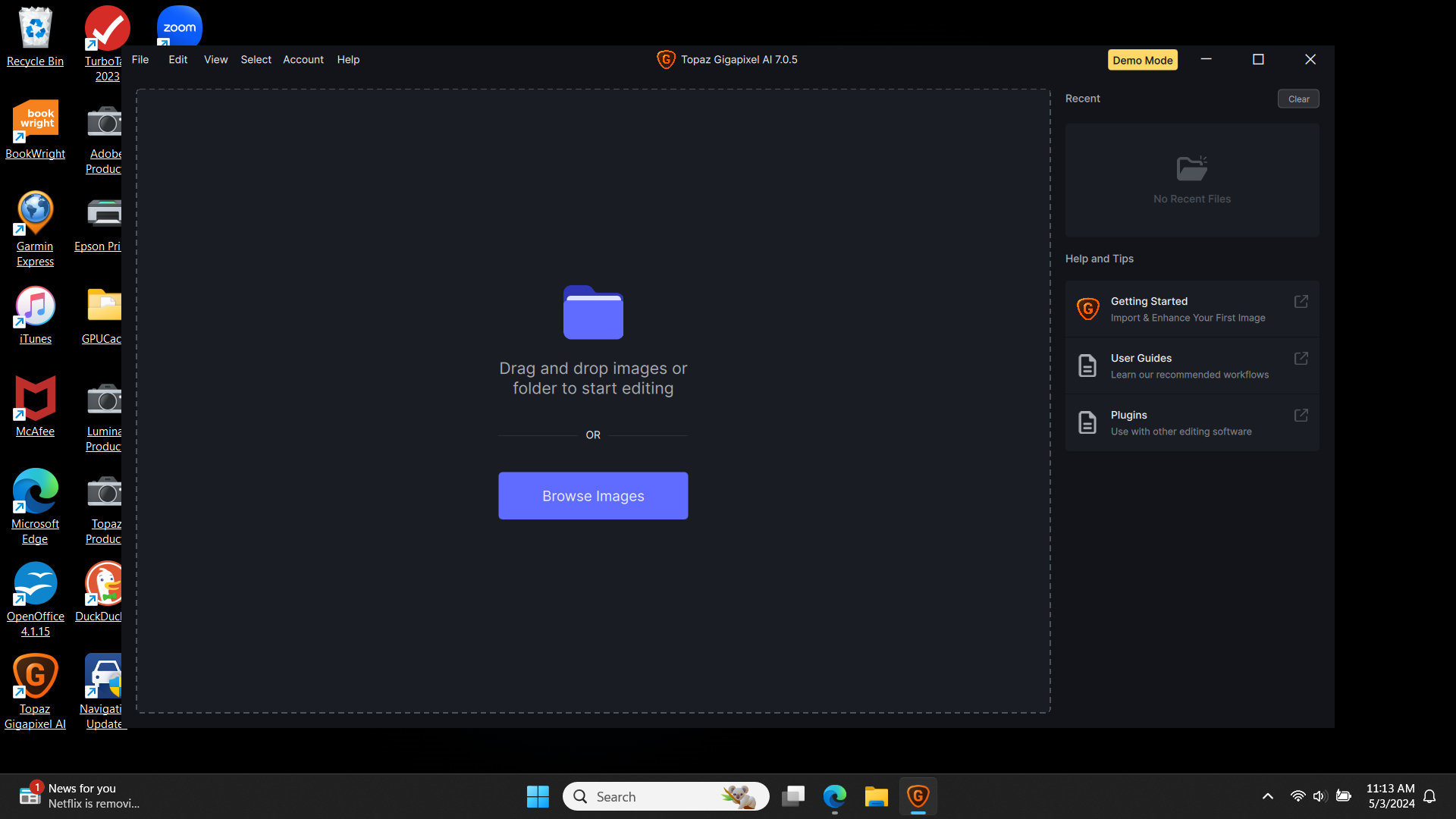The height and width of the screenshot is (819, 1456).
Task: Click the Topaz shield logo beside Getting Started
Action: click(x=1087, y=309)
